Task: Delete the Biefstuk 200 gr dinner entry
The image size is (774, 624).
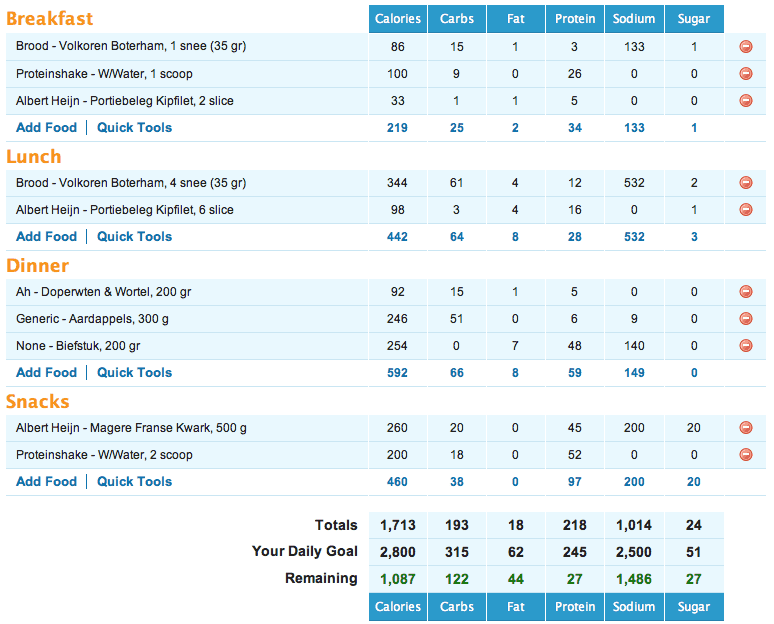Action: click(745, 345)
